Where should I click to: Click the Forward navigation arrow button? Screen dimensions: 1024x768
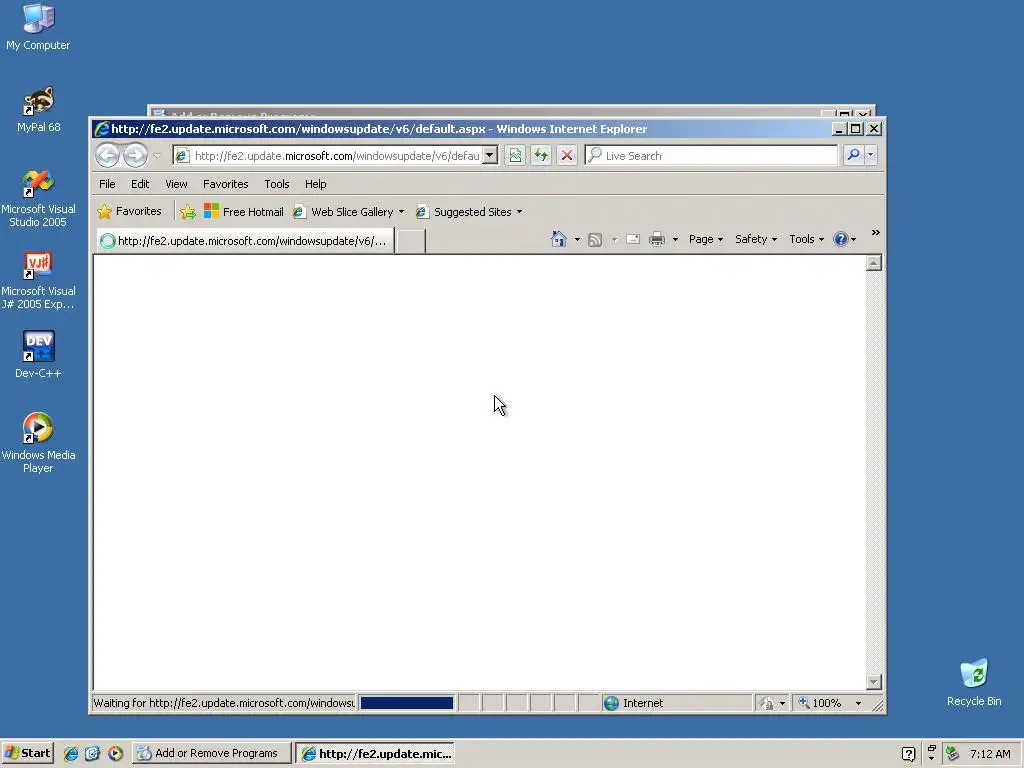[135, 155]
